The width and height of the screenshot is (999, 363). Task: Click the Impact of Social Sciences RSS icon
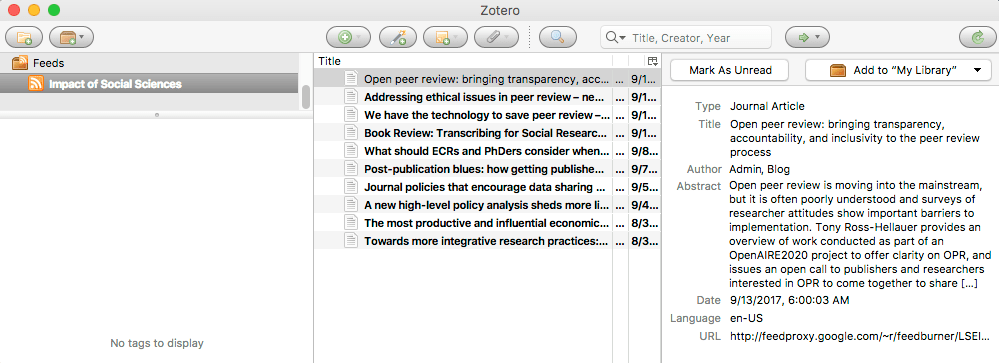pyautogui.click(x=36, y=83)
